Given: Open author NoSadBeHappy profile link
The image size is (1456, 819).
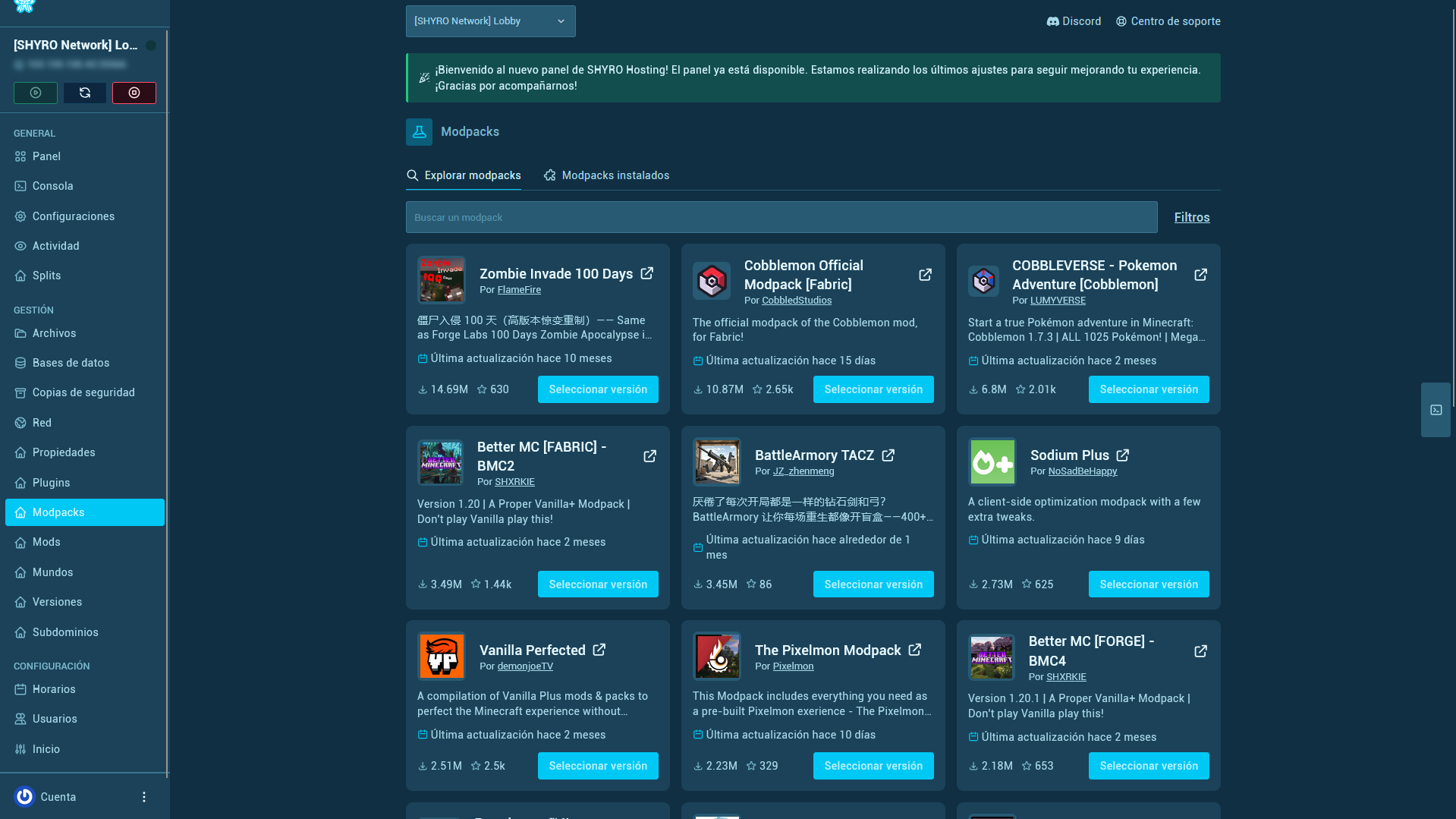Looking at the screenshot, I should click(1083, 471).
